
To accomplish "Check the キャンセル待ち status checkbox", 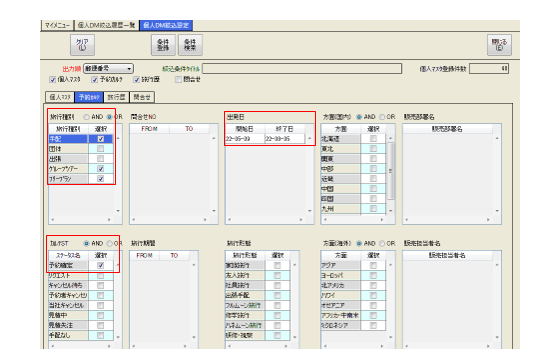I will pyautogui.click(x=101, y=285).
